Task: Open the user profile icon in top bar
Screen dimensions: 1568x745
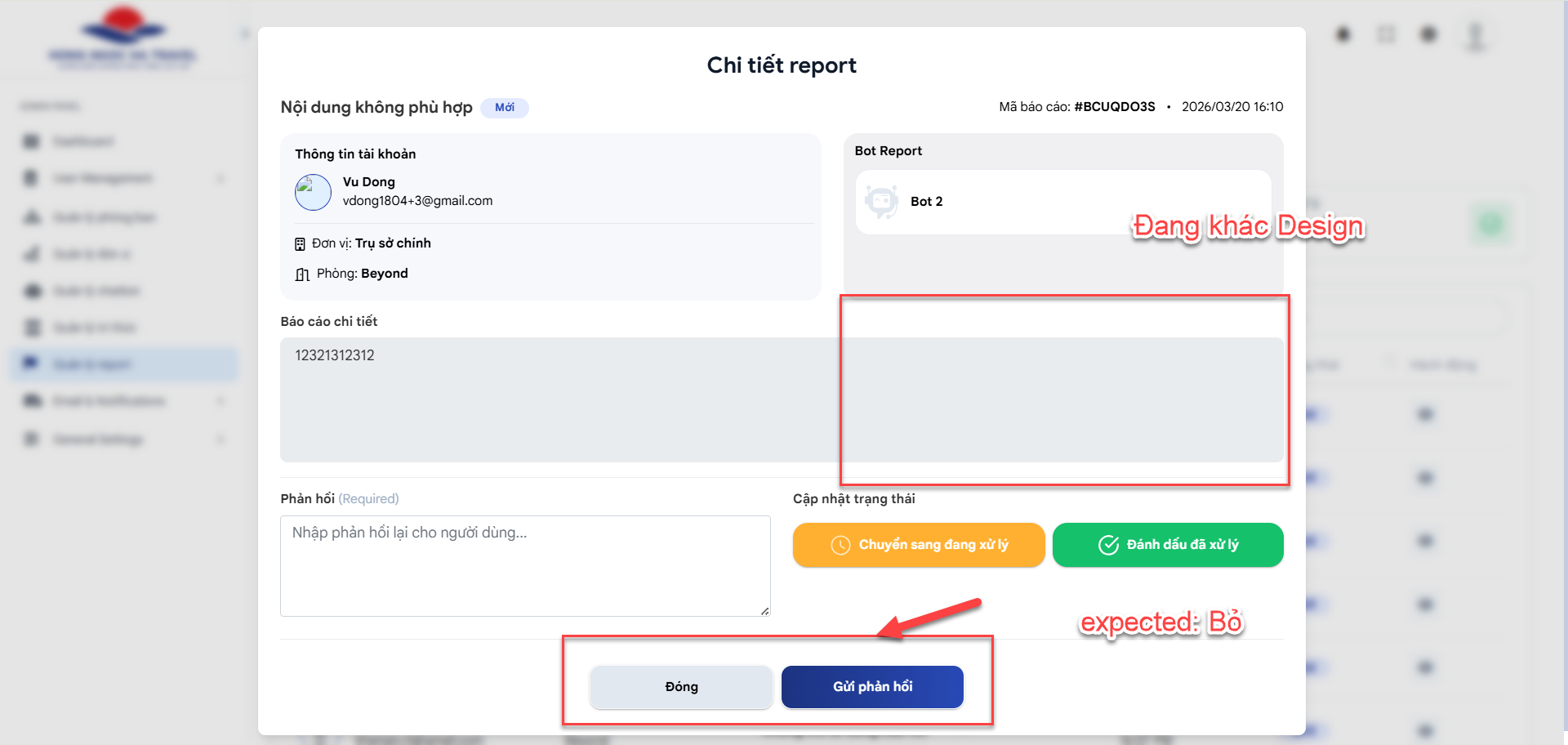Action: pyautogui.click(x=1475, y=35)
